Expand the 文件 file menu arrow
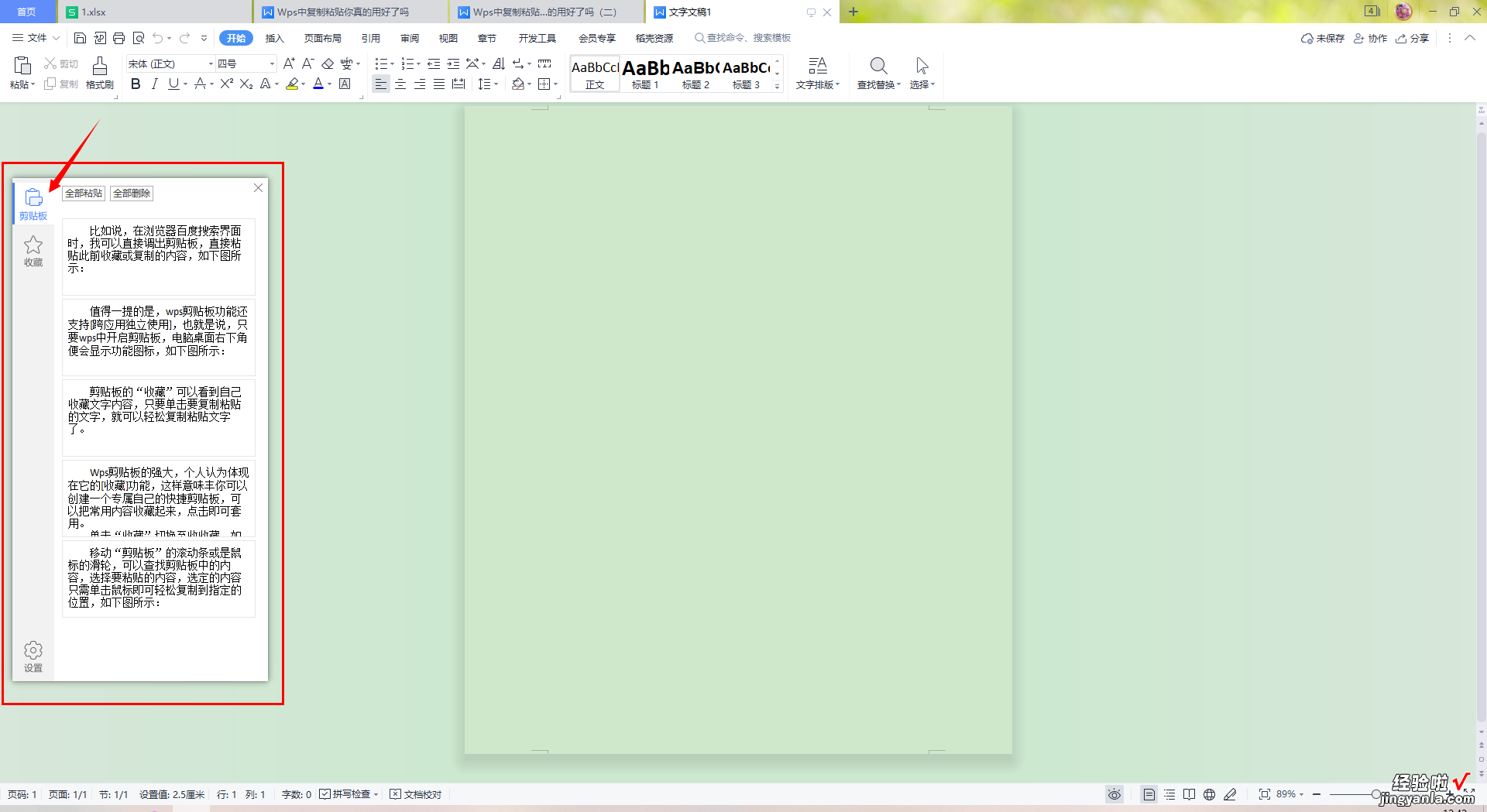 pyautogui.click(x=56, y=38)
